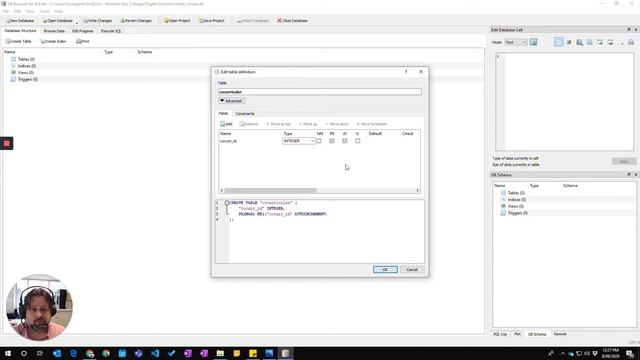The width and height of the screenshot is (640, 360).
Task: Click the Attach Database toolbar button
Action: pos(253,20)
